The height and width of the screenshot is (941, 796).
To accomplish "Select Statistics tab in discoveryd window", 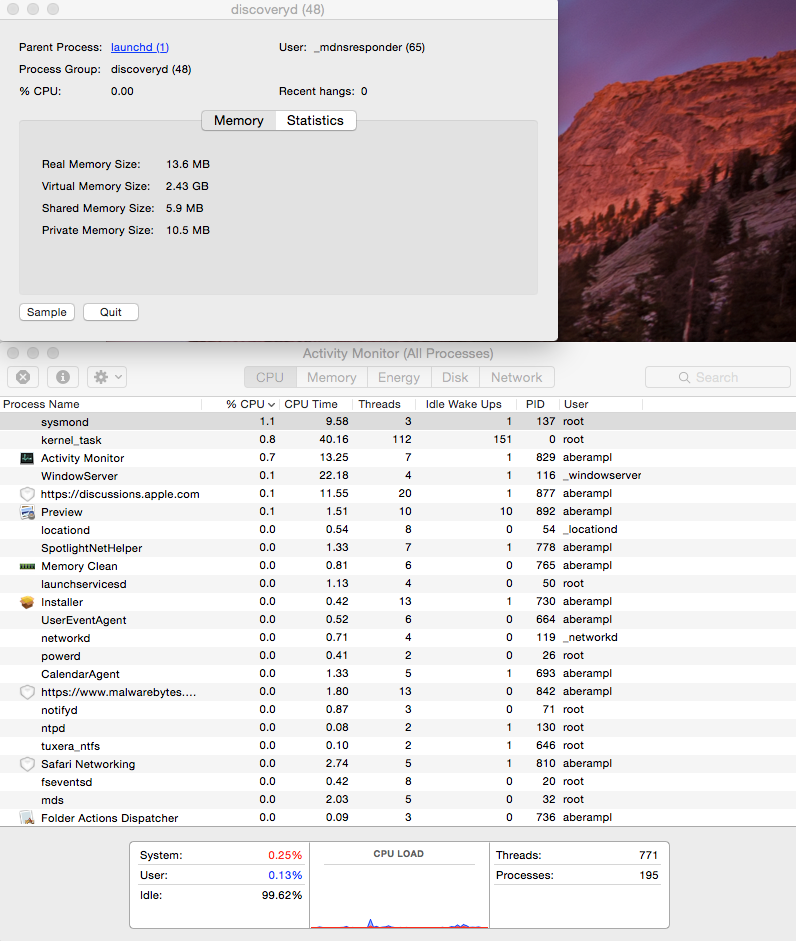I will [x=315, y=121].
